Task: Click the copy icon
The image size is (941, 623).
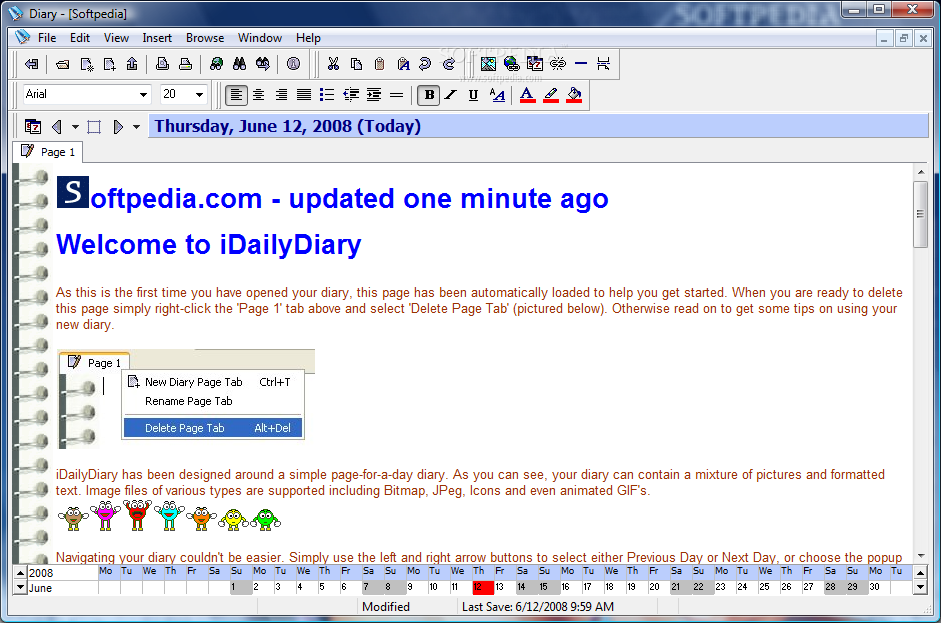Action: coord(356,64)
